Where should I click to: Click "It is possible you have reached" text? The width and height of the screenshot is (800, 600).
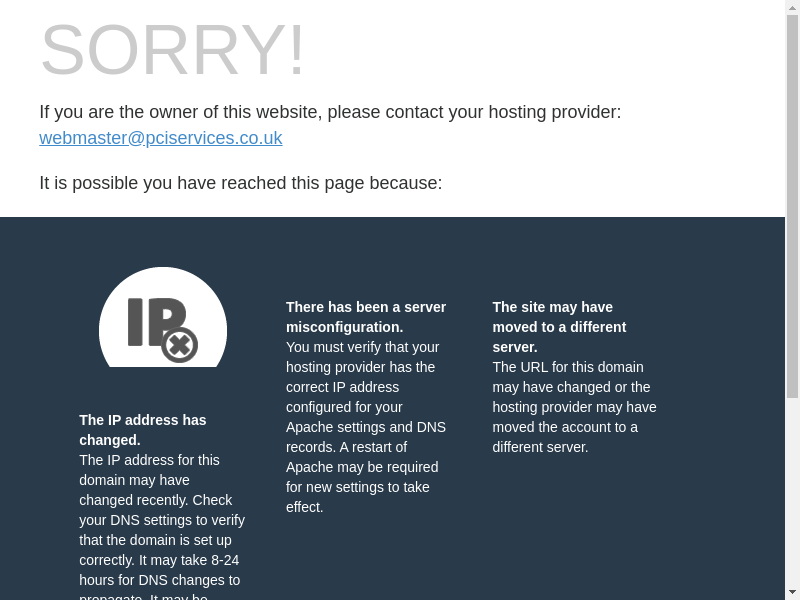(241, 183)
